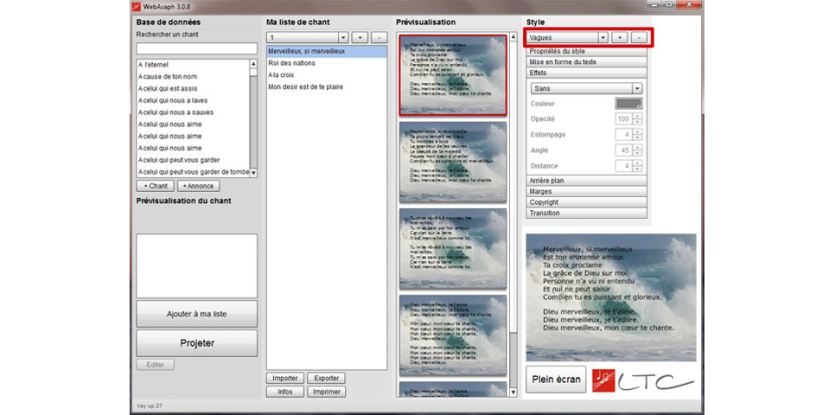Add a new song list with plus button
Screen dimensions: 829x415
point(360,38)
